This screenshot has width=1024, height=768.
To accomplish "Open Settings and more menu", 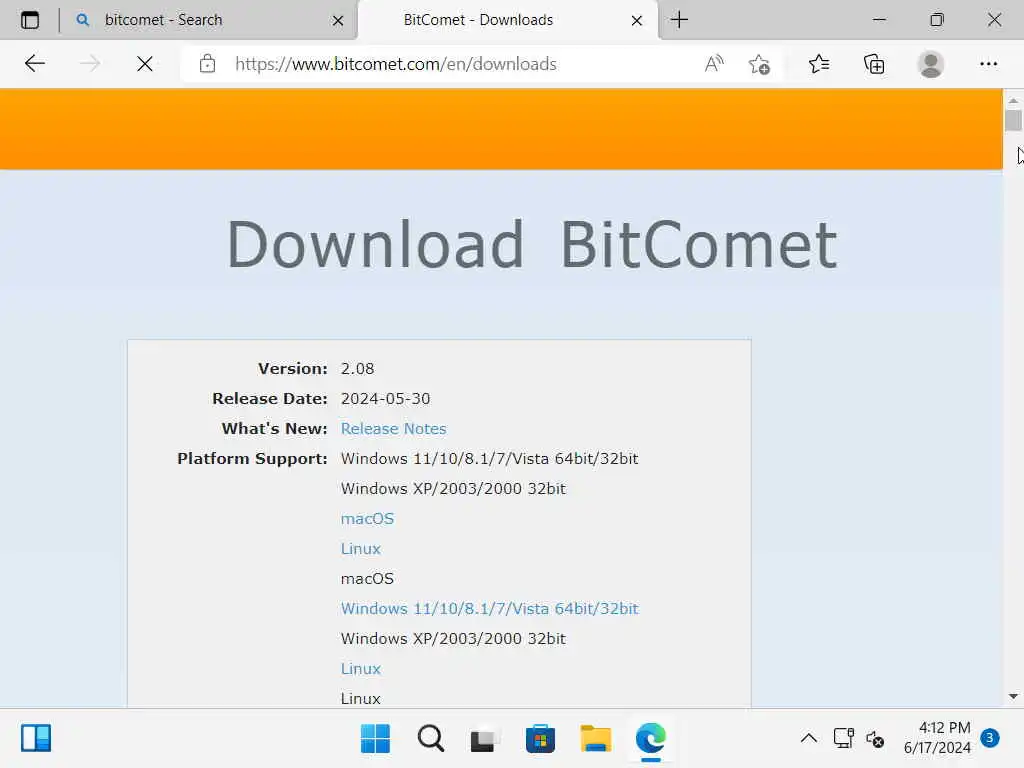I will click(988, 64).
